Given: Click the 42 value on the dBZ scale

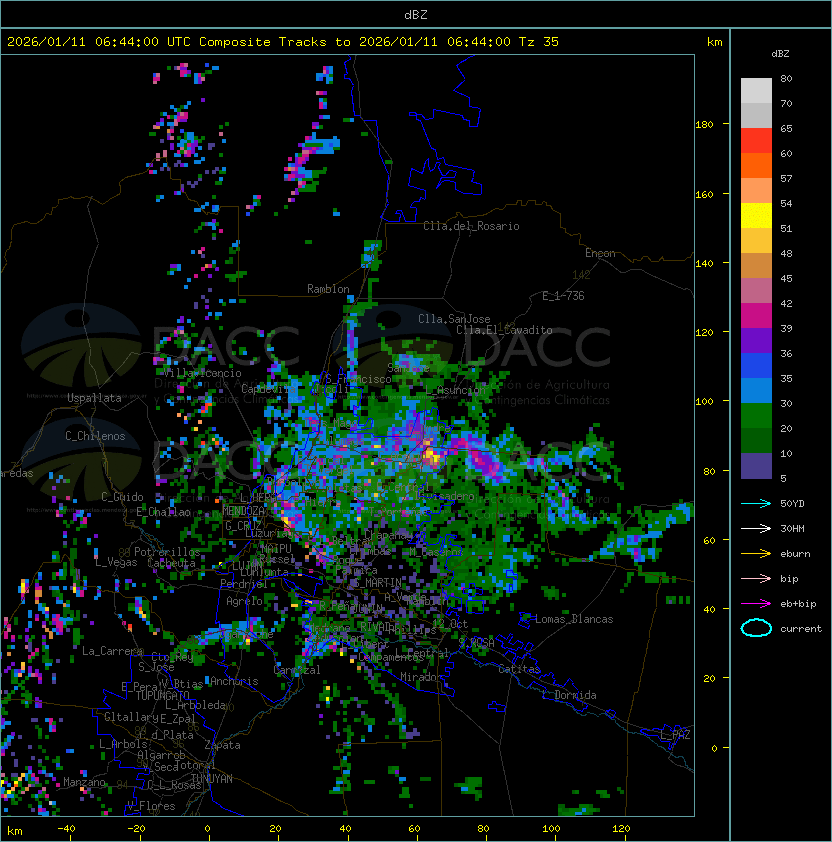Looking at the screenshot, I should [x=786, y=303].
